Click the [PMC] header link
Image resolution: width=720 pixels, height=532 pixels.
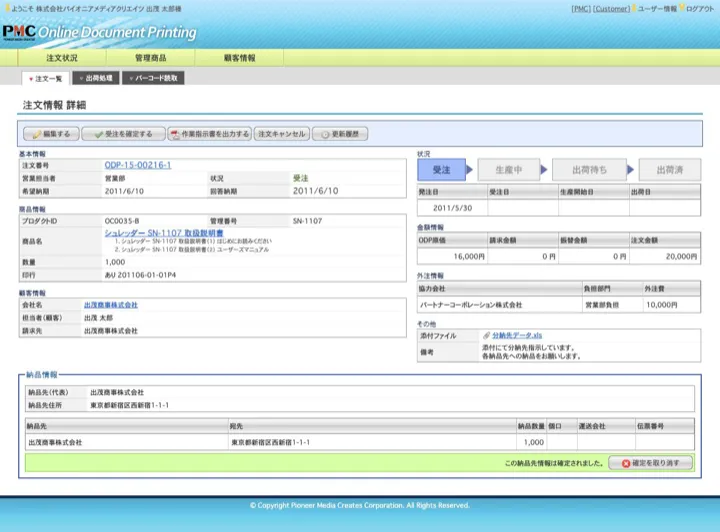point(581,9)
